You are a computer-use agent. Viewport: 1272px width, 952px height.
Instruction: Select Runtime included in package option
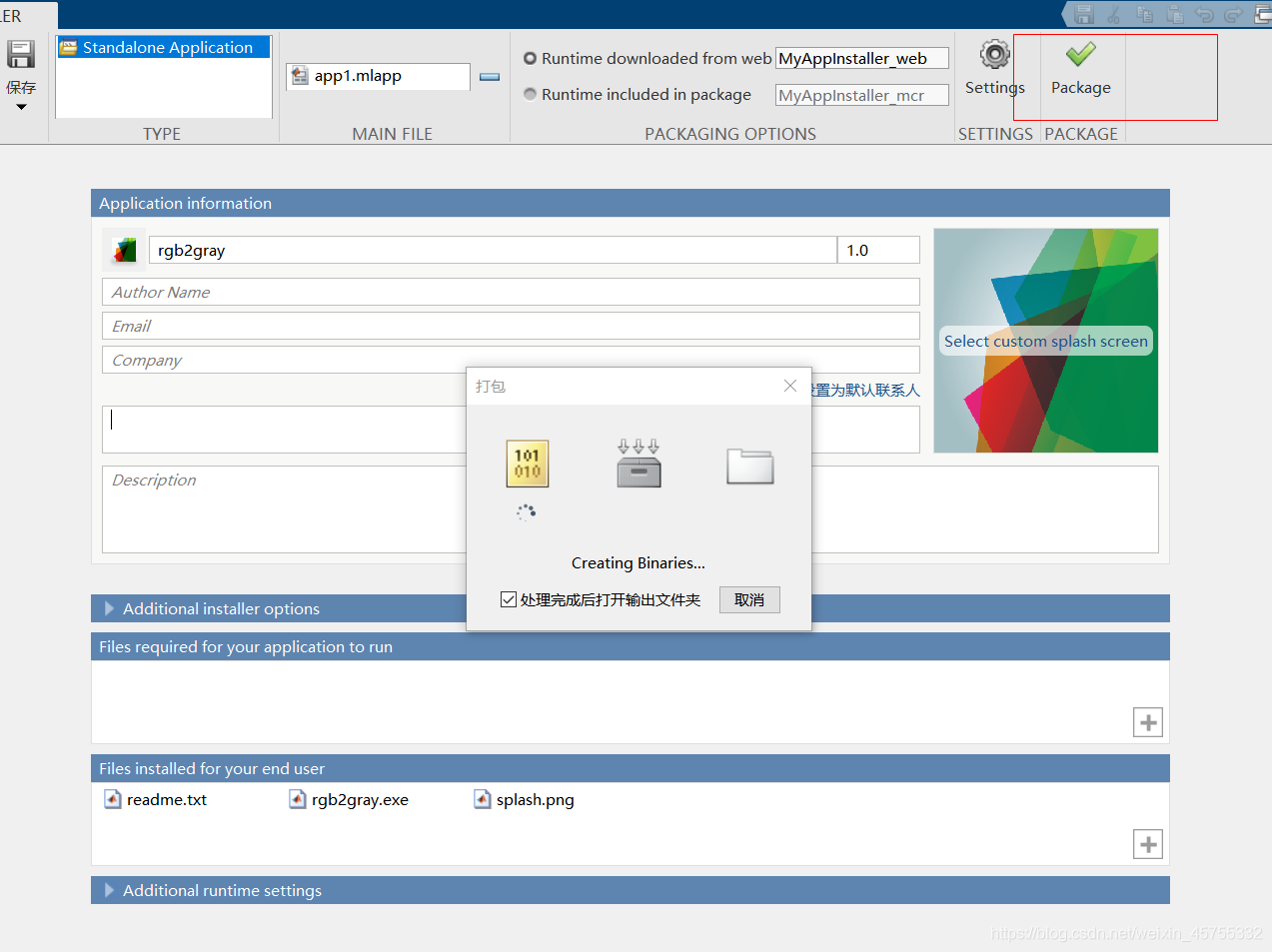click(531, 94)
